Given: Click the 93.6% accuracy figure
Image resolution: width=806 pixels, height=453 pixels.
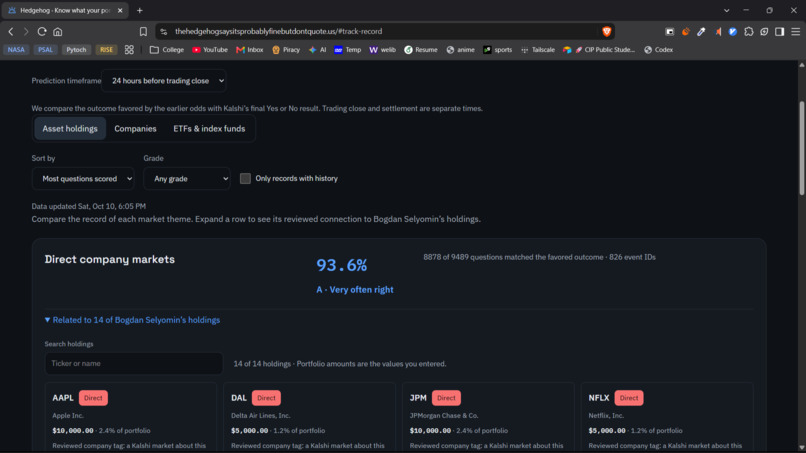Looking at the screenshot, I should 342,265.
